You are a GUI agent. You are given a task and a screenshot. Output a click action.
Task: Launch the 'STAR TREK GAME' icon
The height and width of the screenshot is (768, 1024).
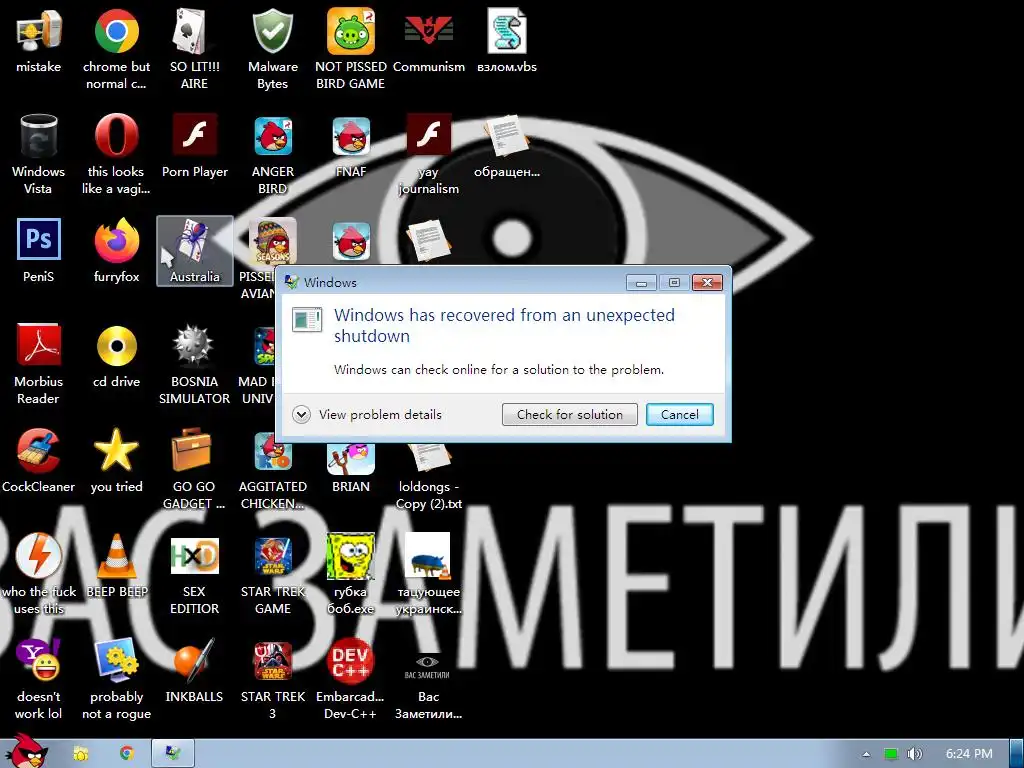point(272,555)
